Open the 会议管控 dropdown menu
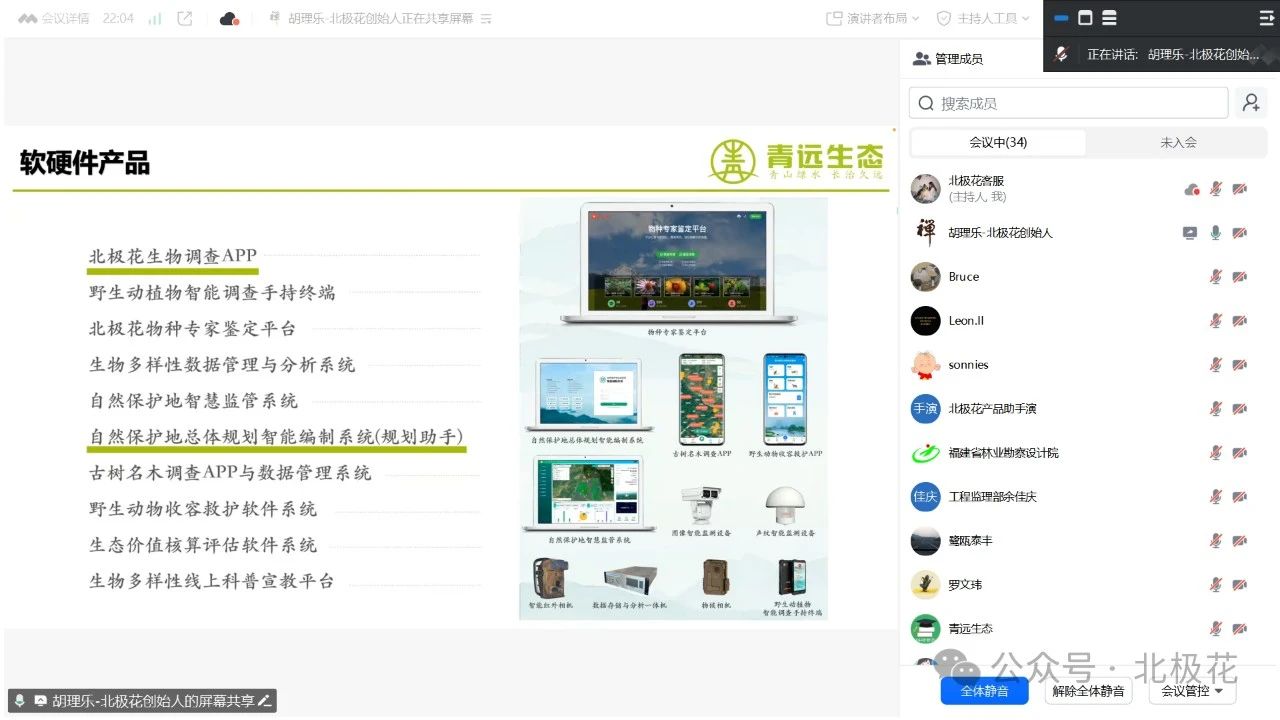This screenshot has width=1280, height=720. tap(1192, 691)
